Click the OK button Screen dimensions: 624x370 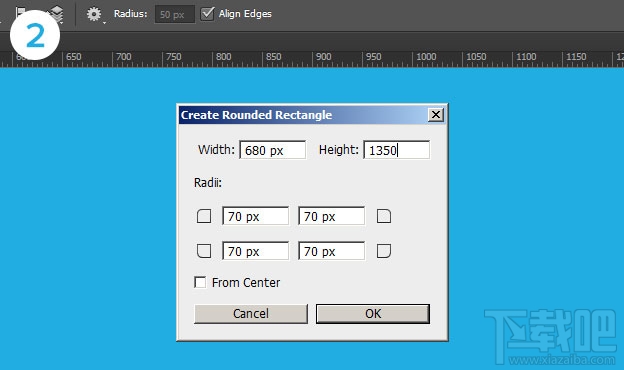[x=373, y=314]
